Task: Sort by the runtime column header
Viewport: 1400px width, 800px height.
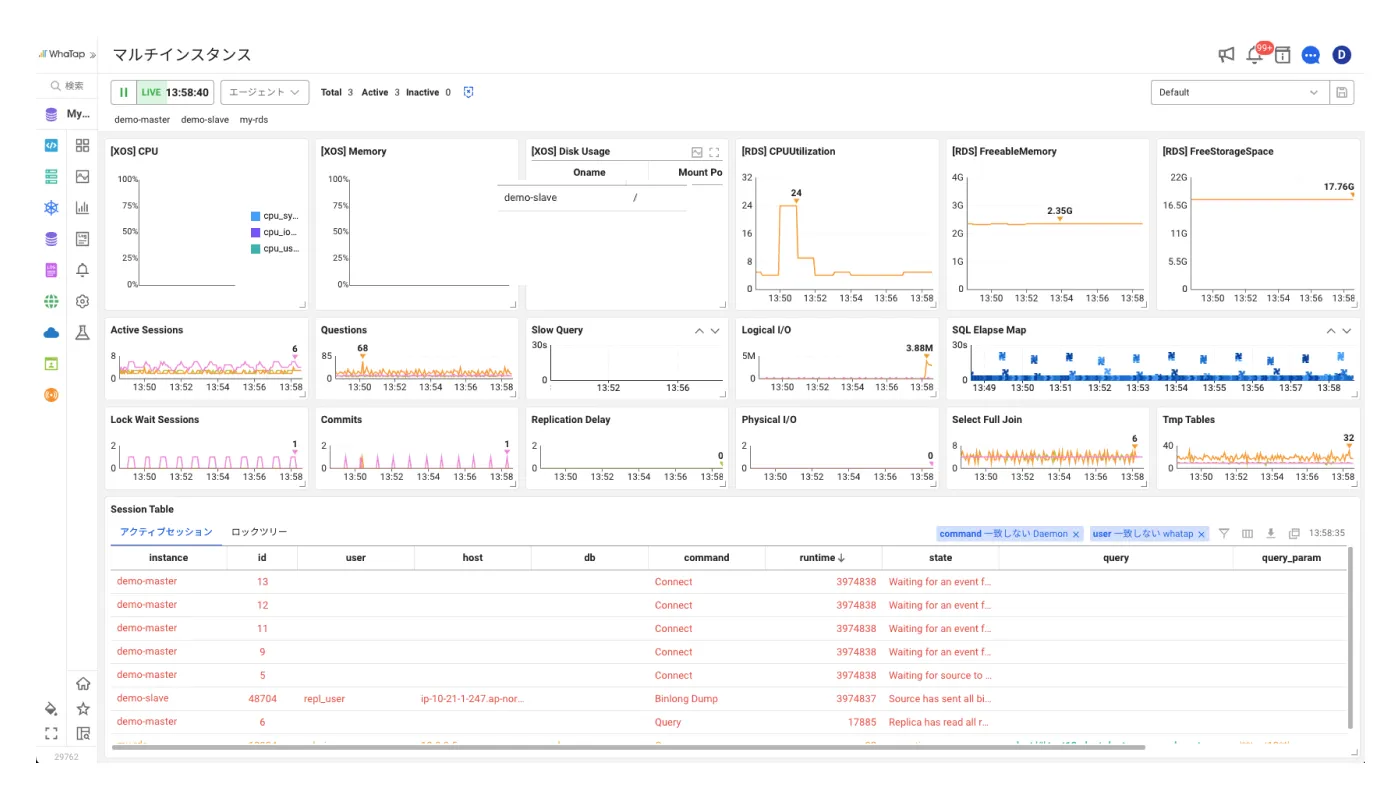Action: click(x=823, y=558)
